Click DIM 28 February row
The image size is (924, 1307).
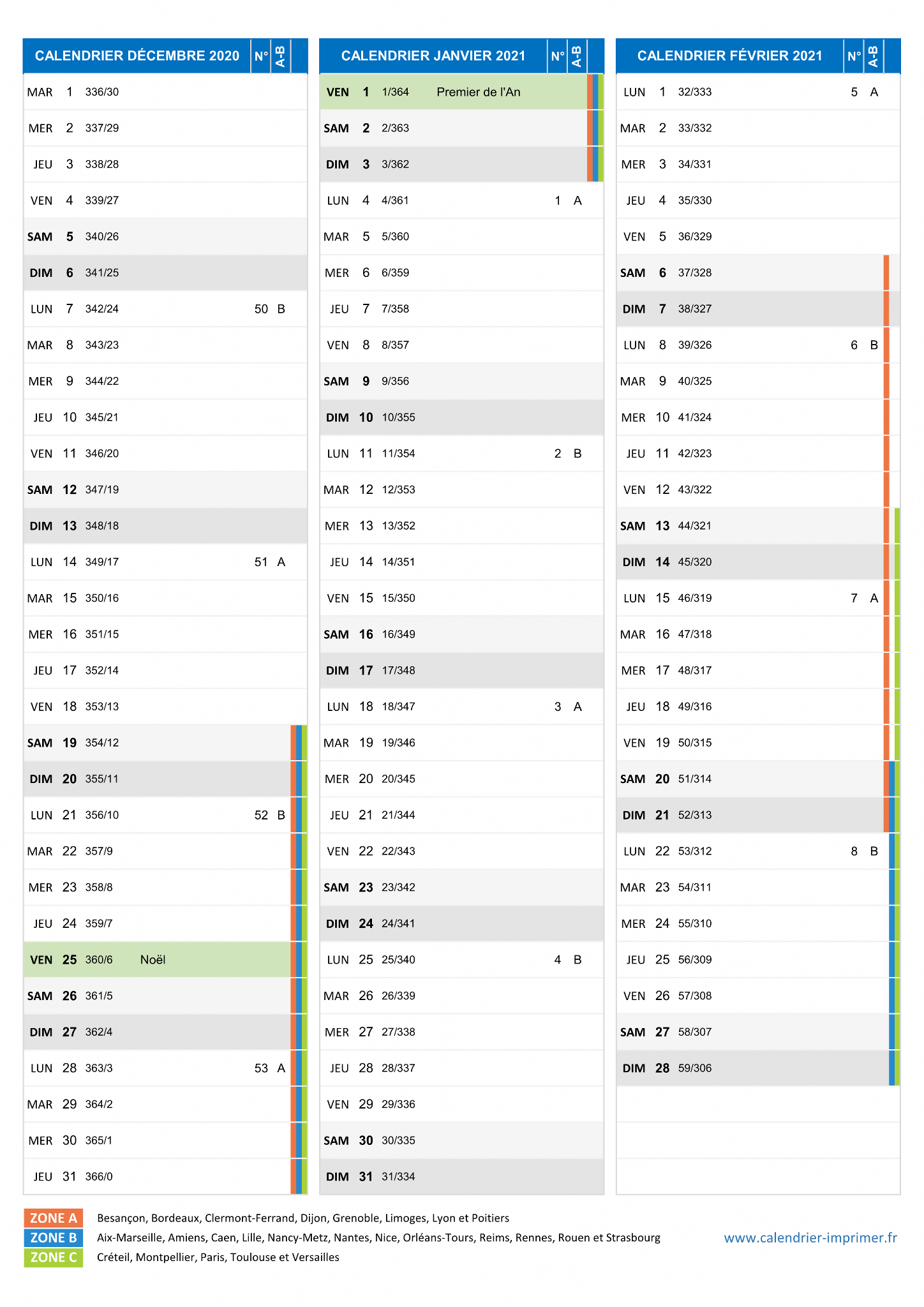[x=758, y=1068]
